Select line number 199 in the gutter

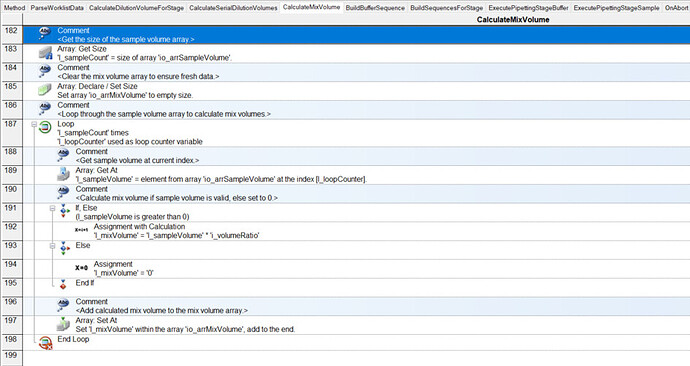coord(11,358)
